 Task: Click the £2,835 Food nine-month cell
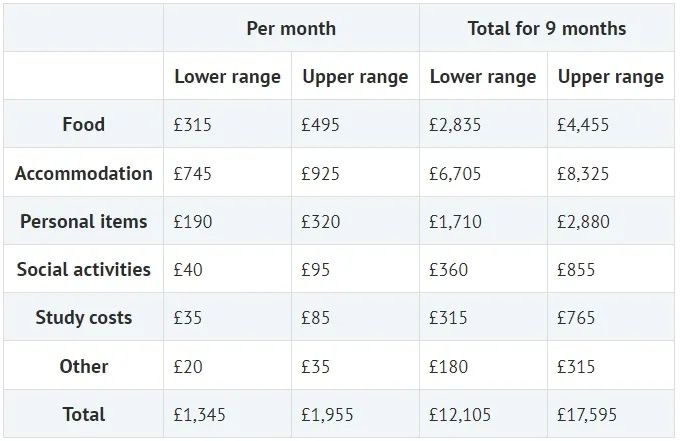[455, 125]
